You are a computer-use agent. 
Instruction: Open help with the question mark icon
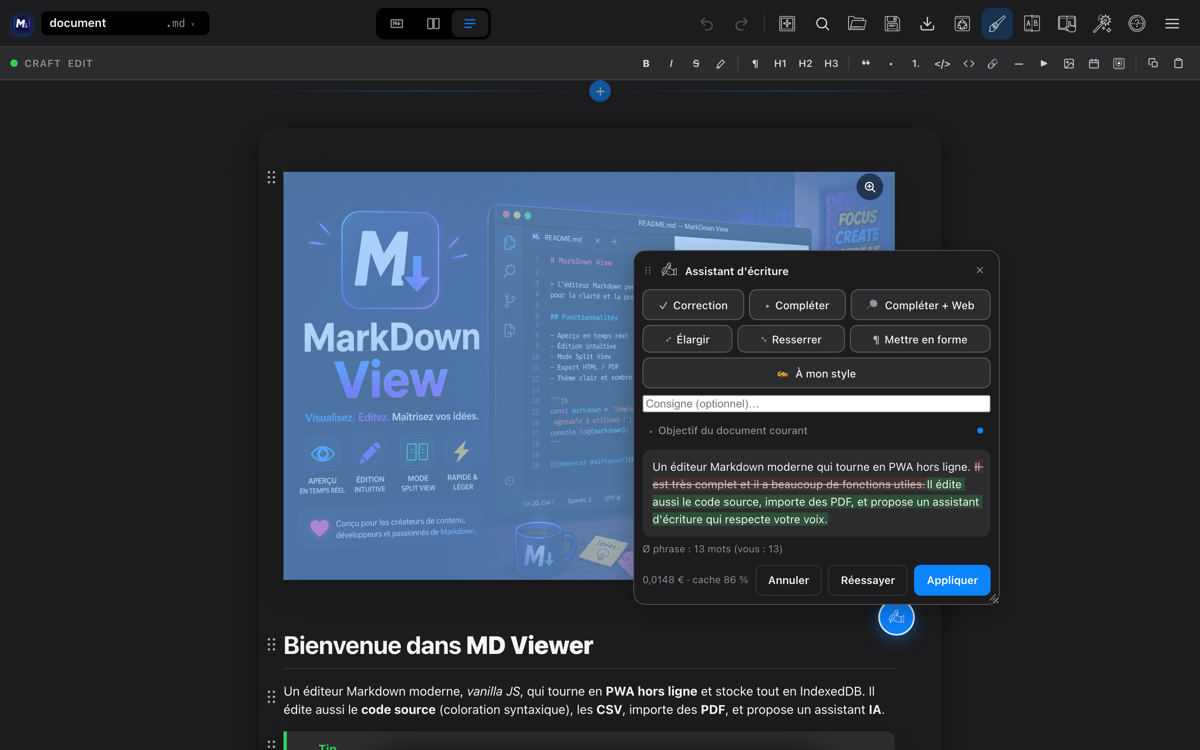(1137, 23)
